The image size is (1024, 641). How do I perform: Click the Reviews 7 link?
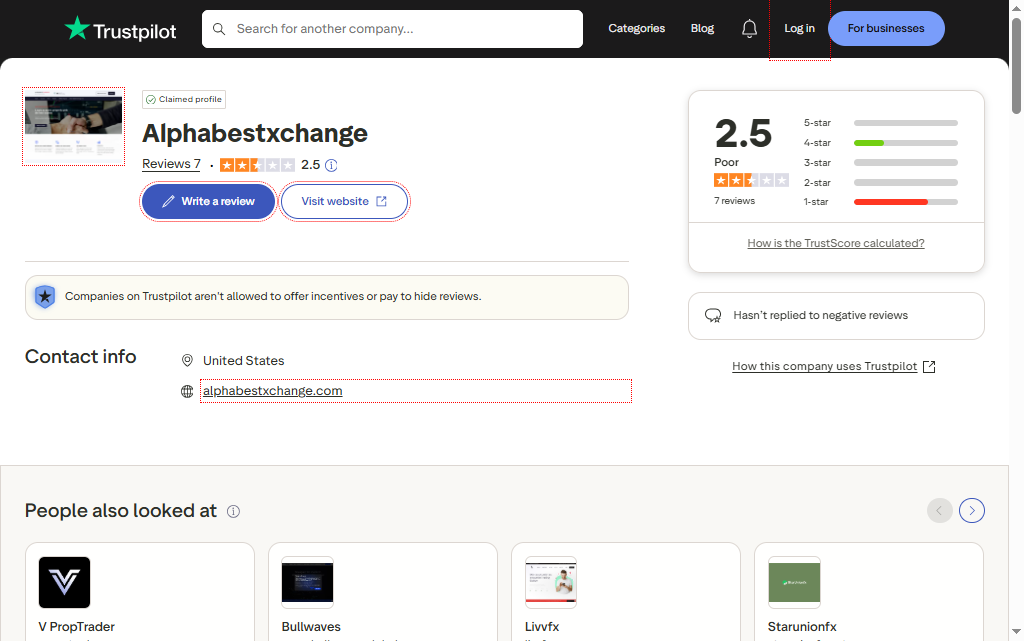click(x=171, y=163)
